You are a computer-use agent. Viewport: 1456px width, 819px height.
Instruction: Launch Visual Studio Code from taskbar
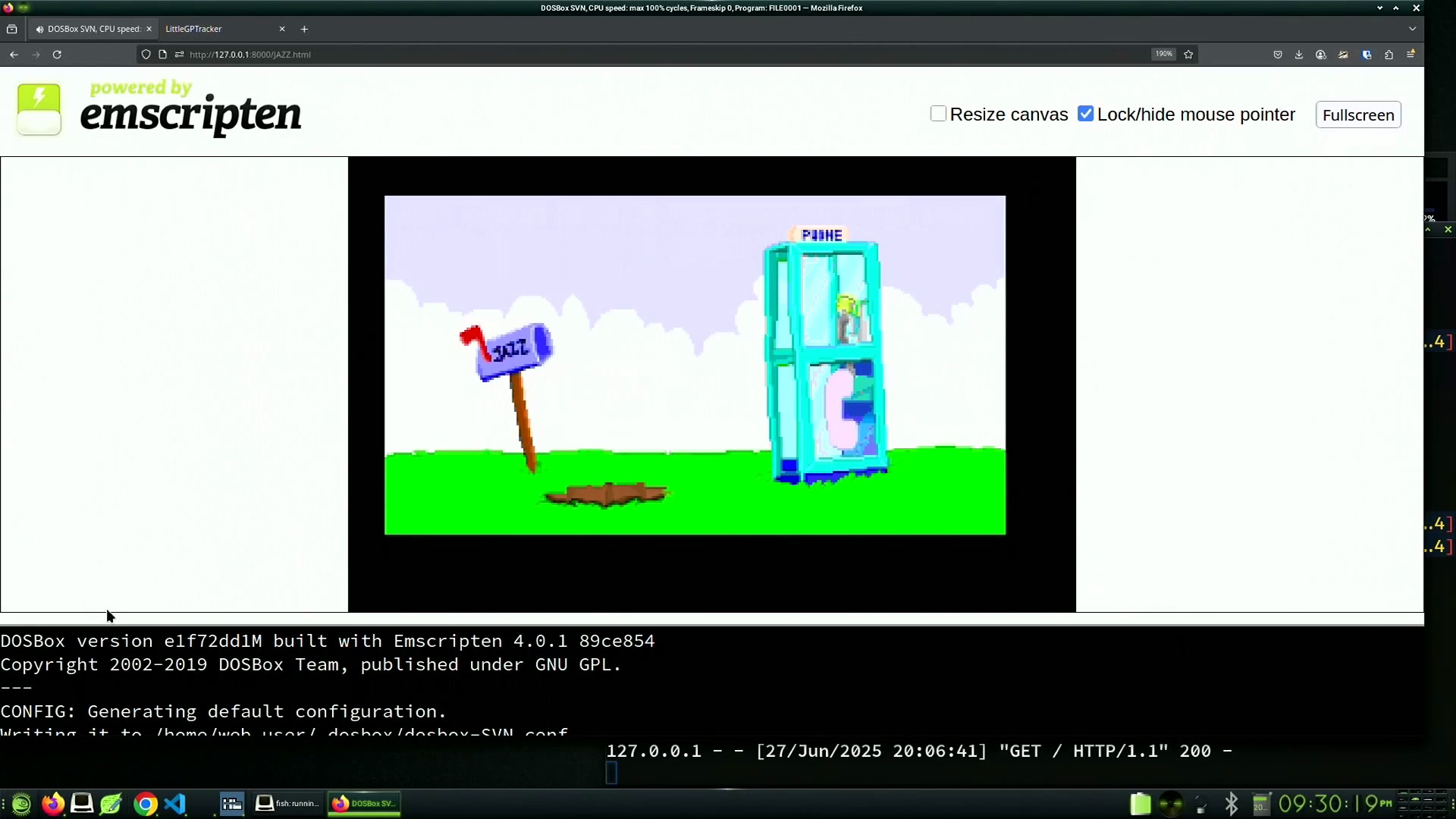[x=175, y=804]
